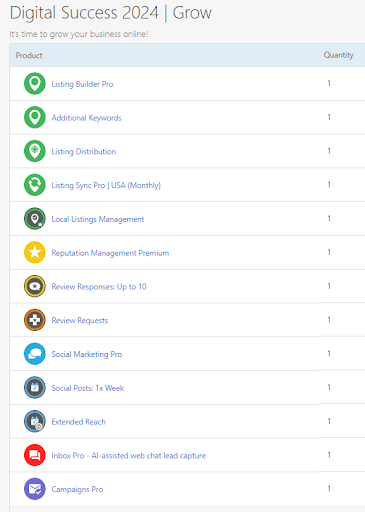Click the Extended Reach icon
The width and height of the screenshot is (365, 512).
[x=35, y=421]
